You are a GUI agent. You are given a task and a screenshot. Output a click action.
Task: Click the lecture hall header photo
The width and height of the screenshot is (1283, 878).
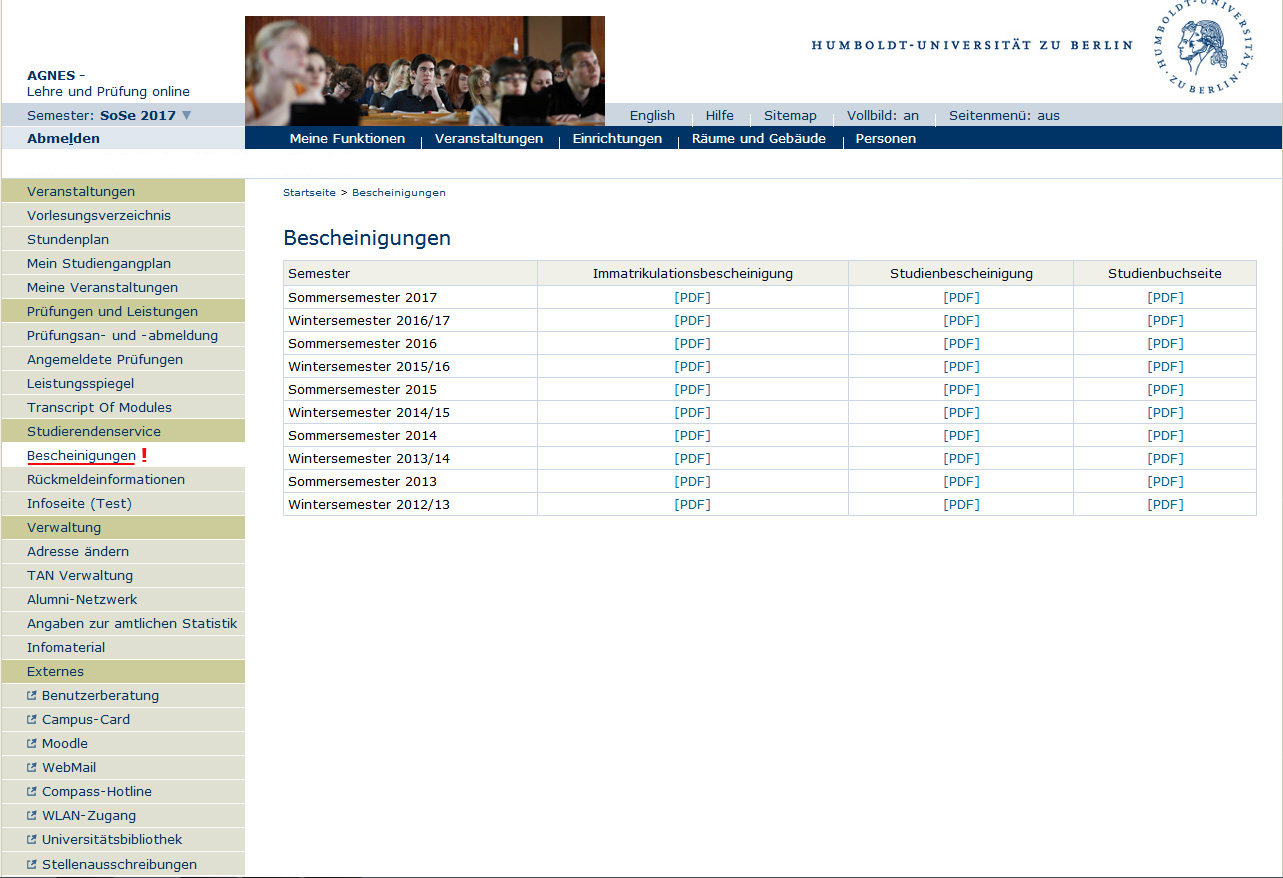point(424,70)
